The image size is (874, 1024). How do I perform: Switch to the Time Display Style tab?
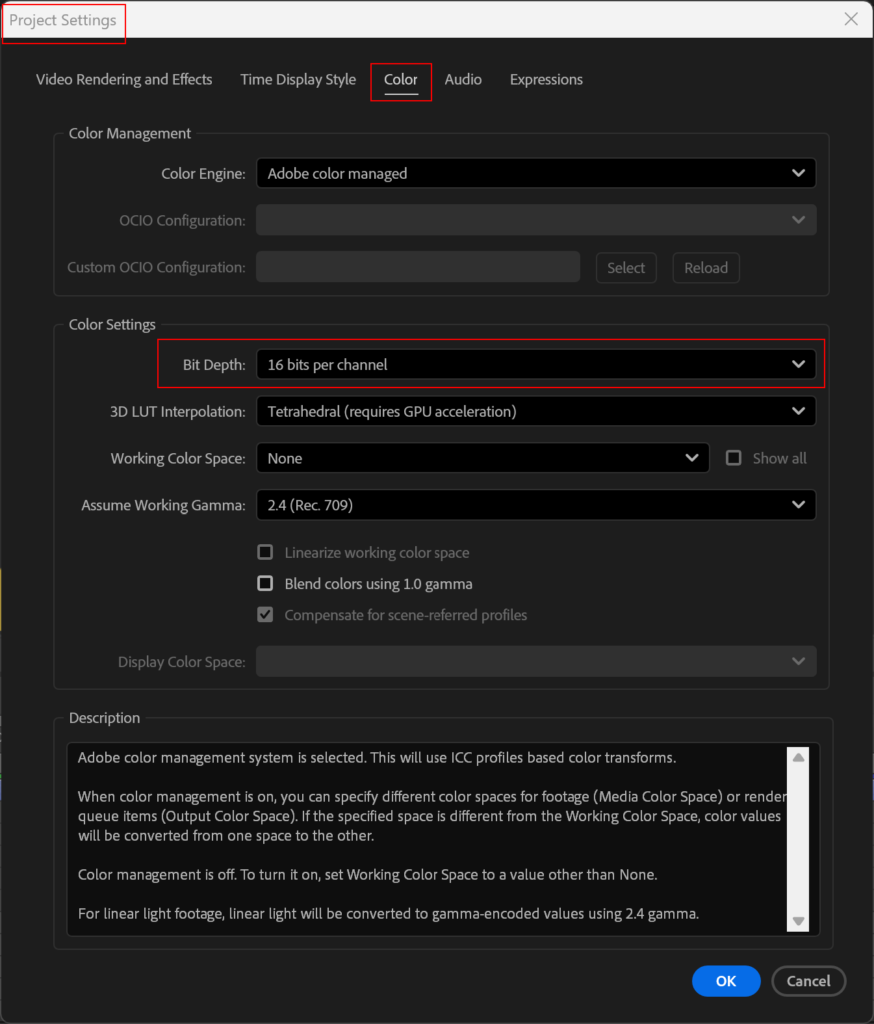[298, 80]
